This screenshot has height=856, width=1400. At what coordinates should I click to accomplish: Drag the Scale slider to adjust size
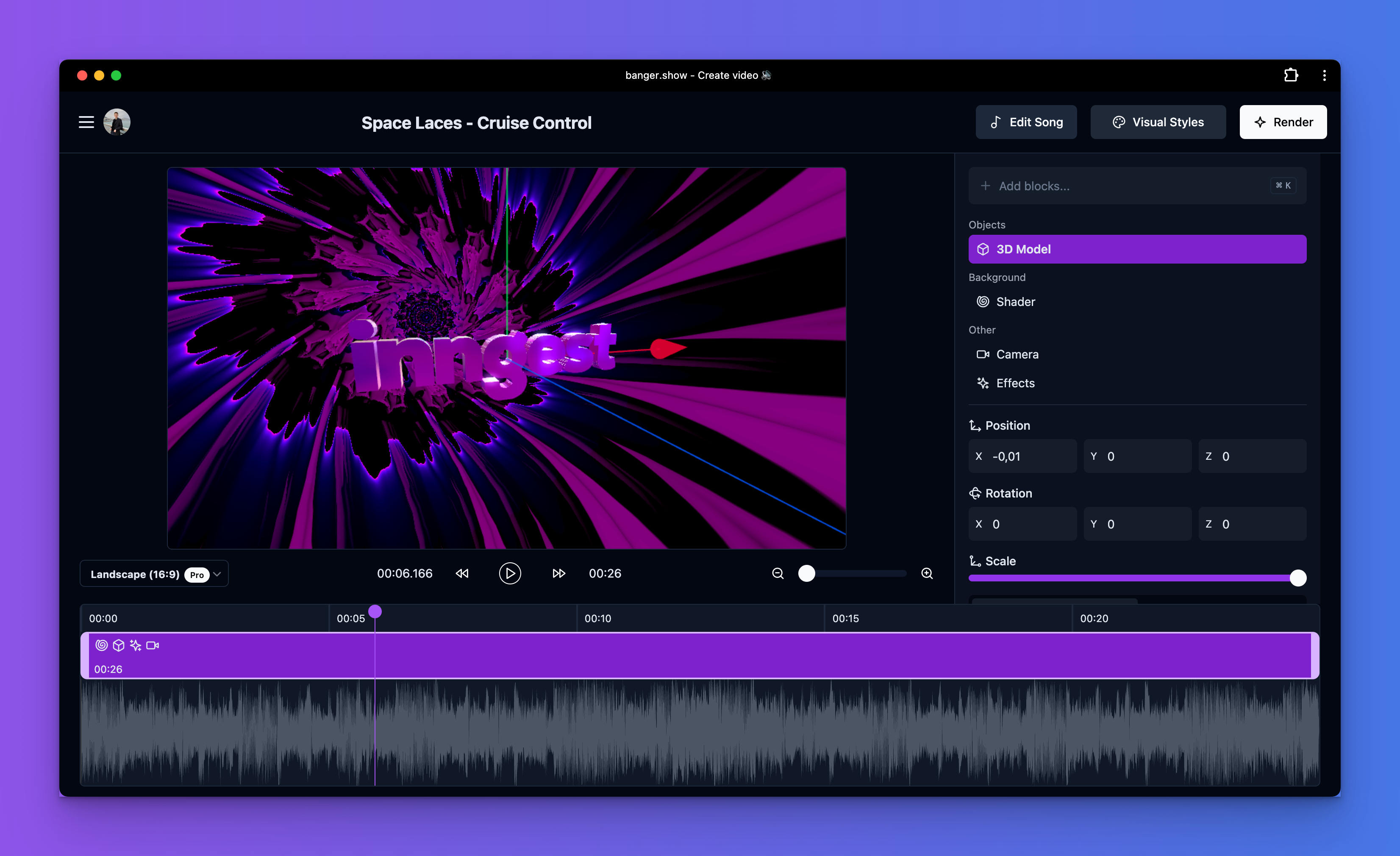(x=1297, y=578)
